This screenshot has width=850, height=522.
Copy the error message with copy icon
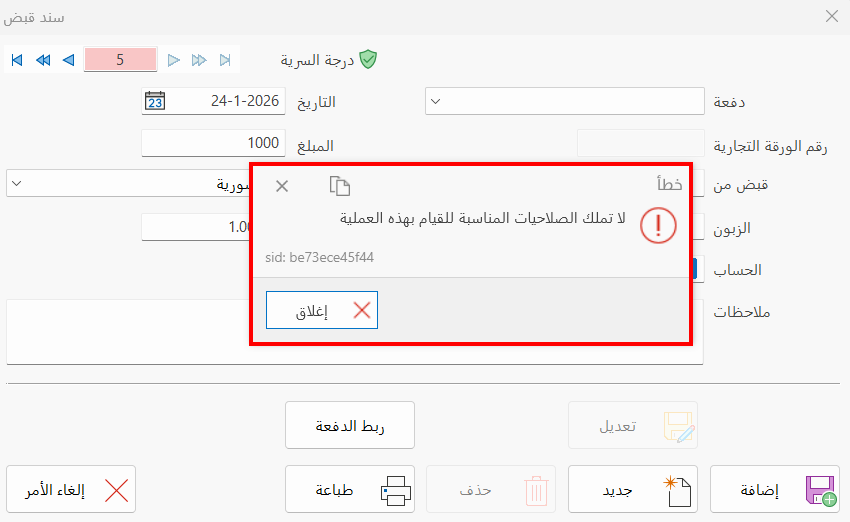point(339,186)
